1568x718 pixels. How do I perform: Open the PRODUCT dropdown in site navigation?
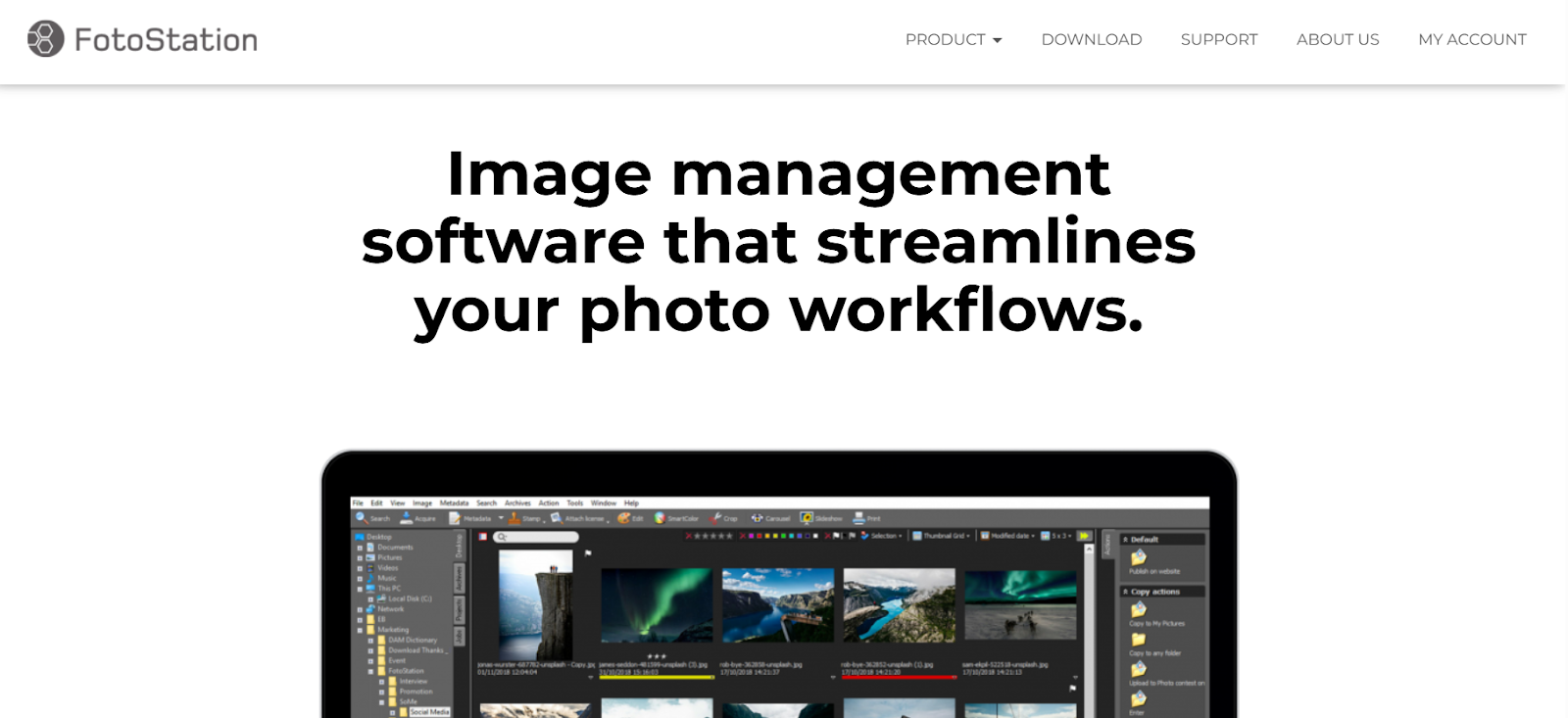coord(954,39)
